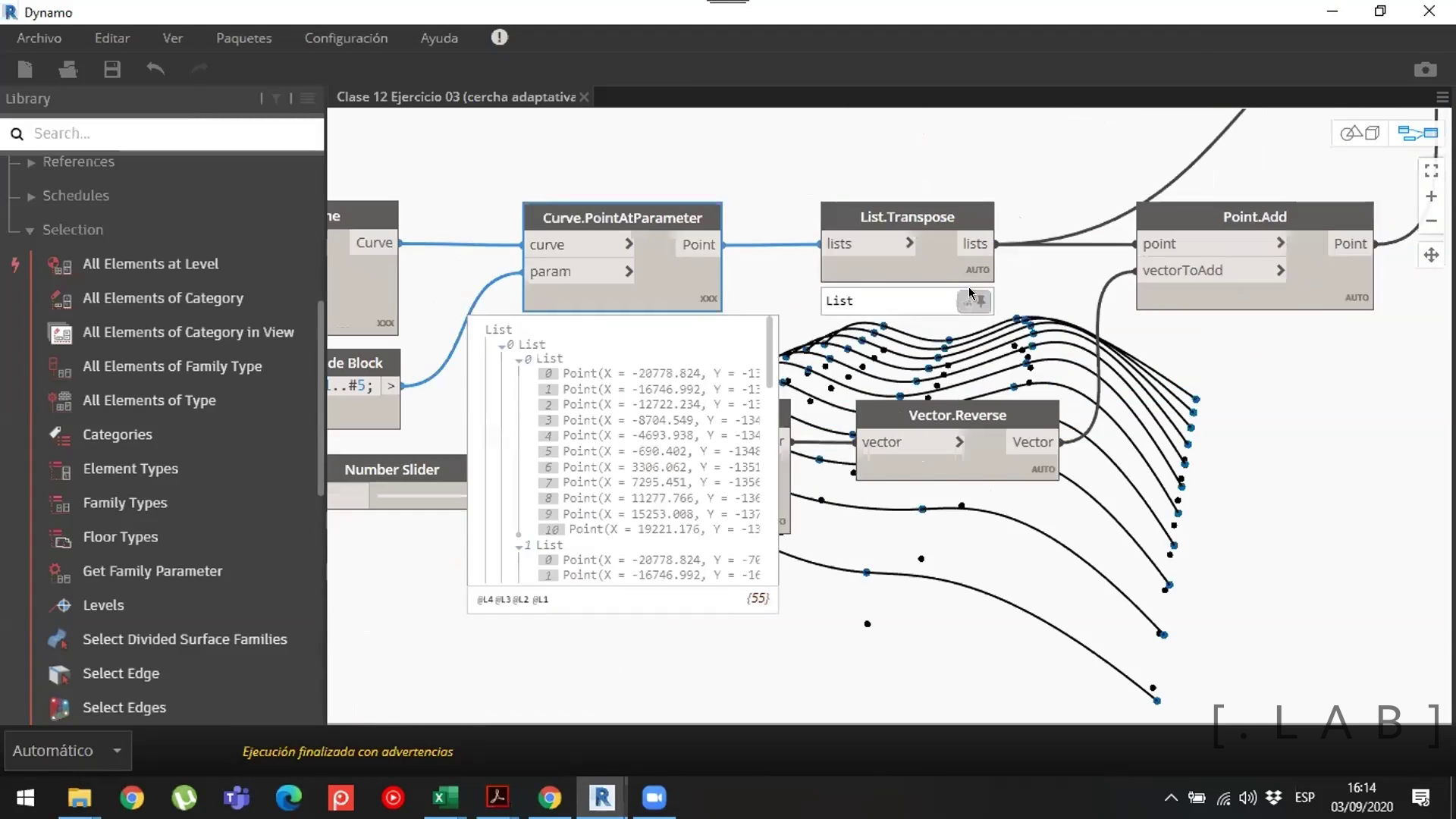This screenshot has width=1456, height=819.
Task: Add the Select Edge node
Action: pos(121,673)
